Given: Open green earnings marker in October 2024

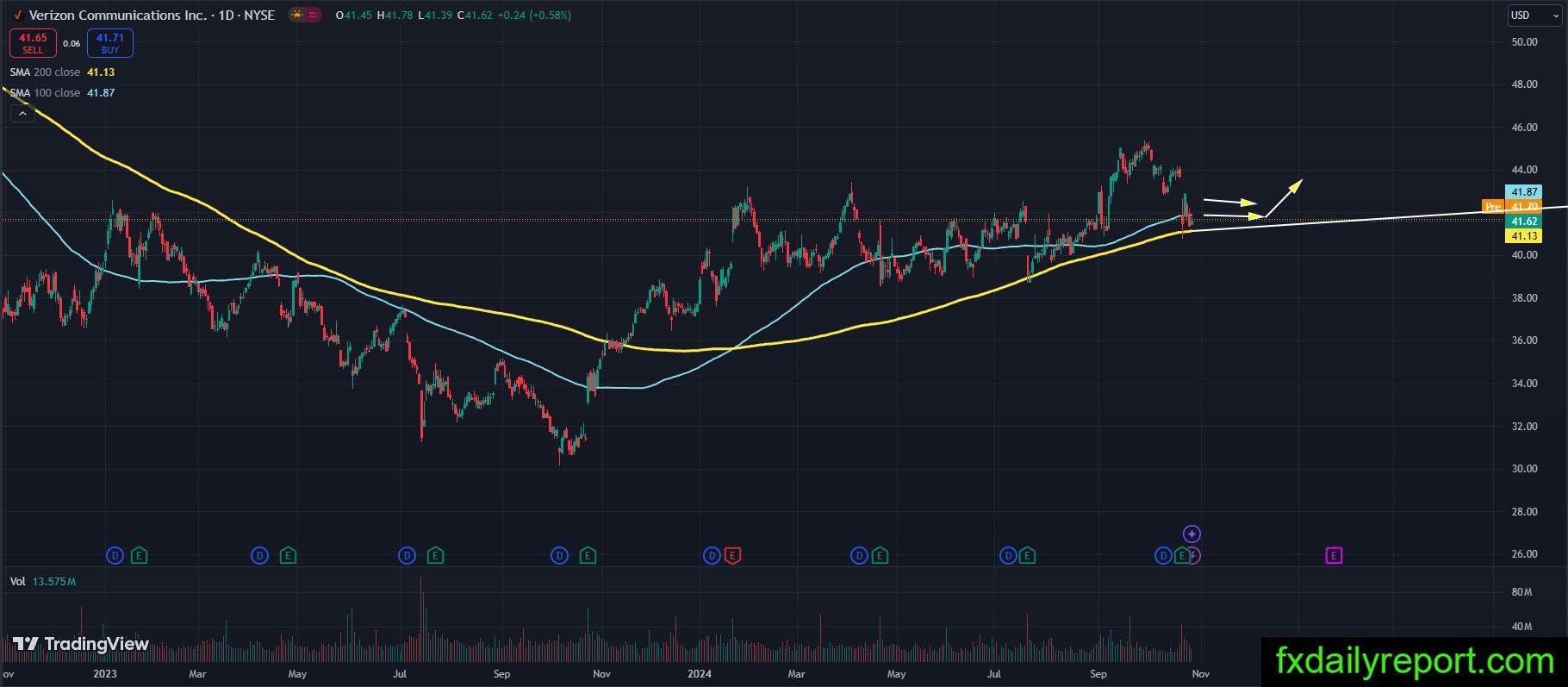Looking at the screenshot, I should tap(1183, 556).
